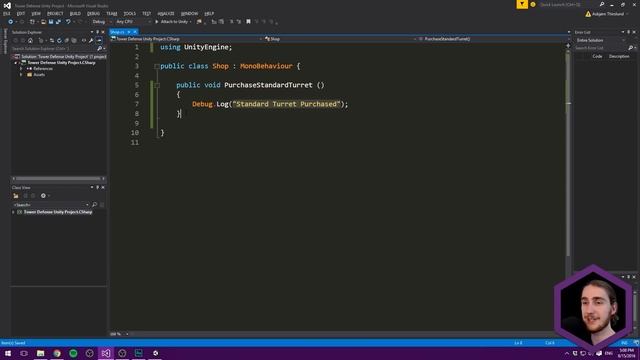Open the Entire Solution filter dropdown
Viewport: 640px width, 360px height.
tap(600, 40)
